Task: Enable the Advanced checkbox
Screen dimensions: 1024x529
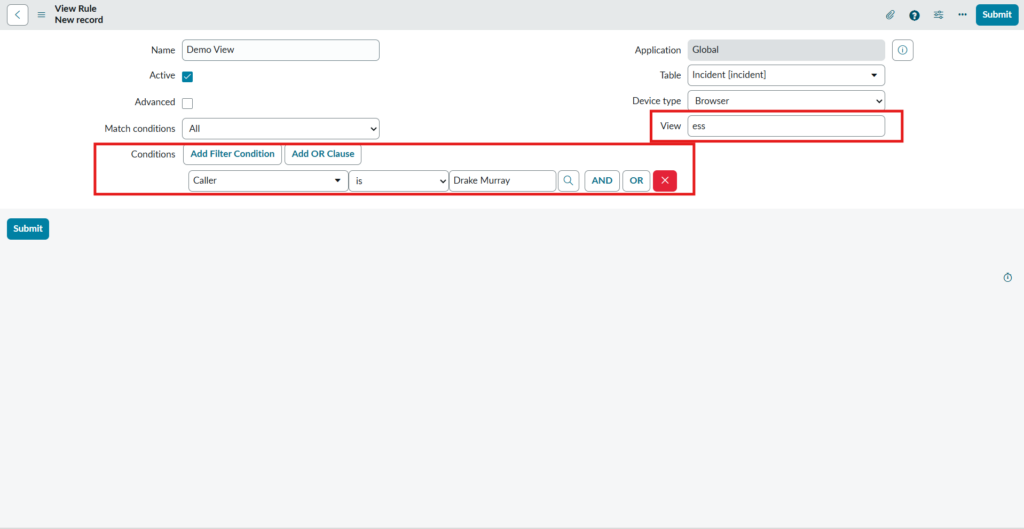Action: 187,103
